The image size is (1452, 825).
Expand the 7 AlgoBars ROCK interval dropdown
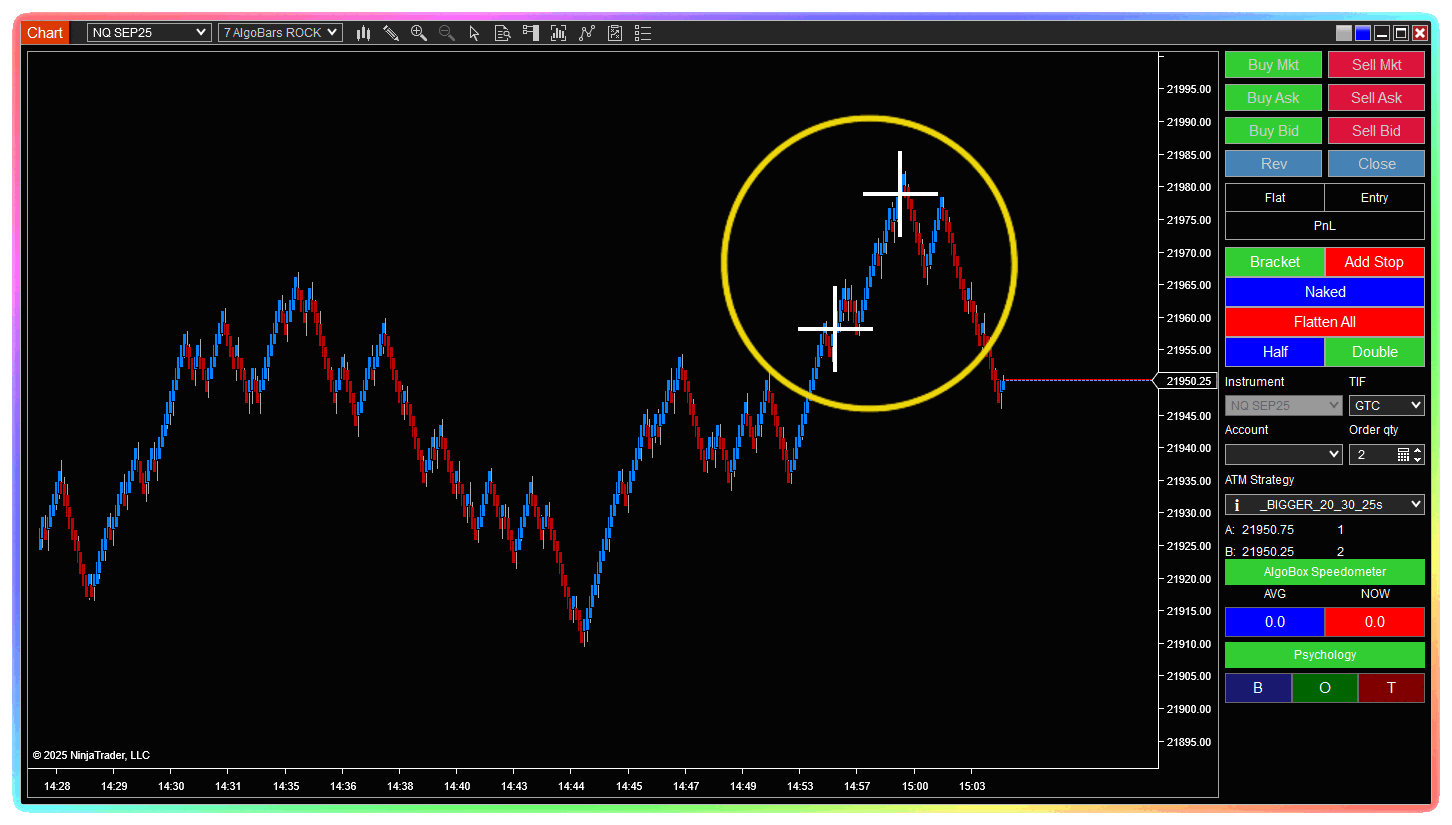(x=280, y=33)
